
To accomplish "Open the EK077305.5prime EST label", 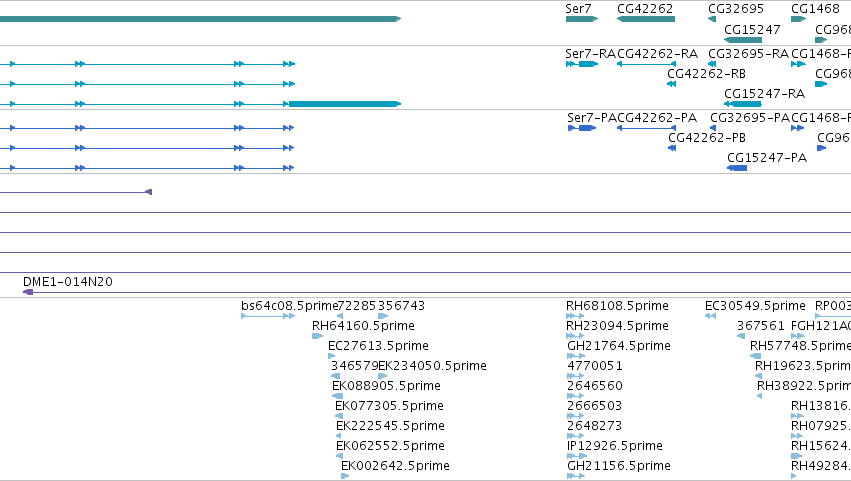I will (389, 406).
